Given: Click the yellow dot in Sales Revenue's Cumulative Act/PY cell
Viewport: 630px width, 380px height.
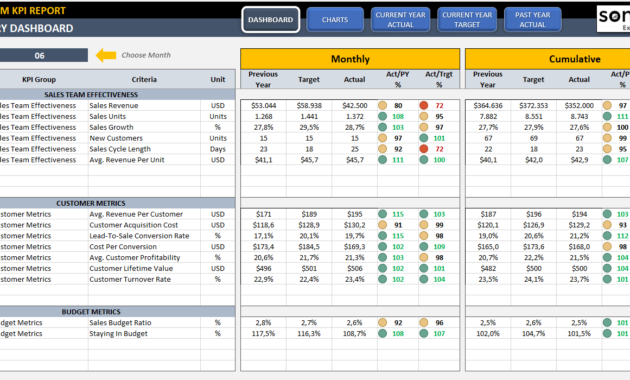Looking at the screenshot, I should [607, 106].
